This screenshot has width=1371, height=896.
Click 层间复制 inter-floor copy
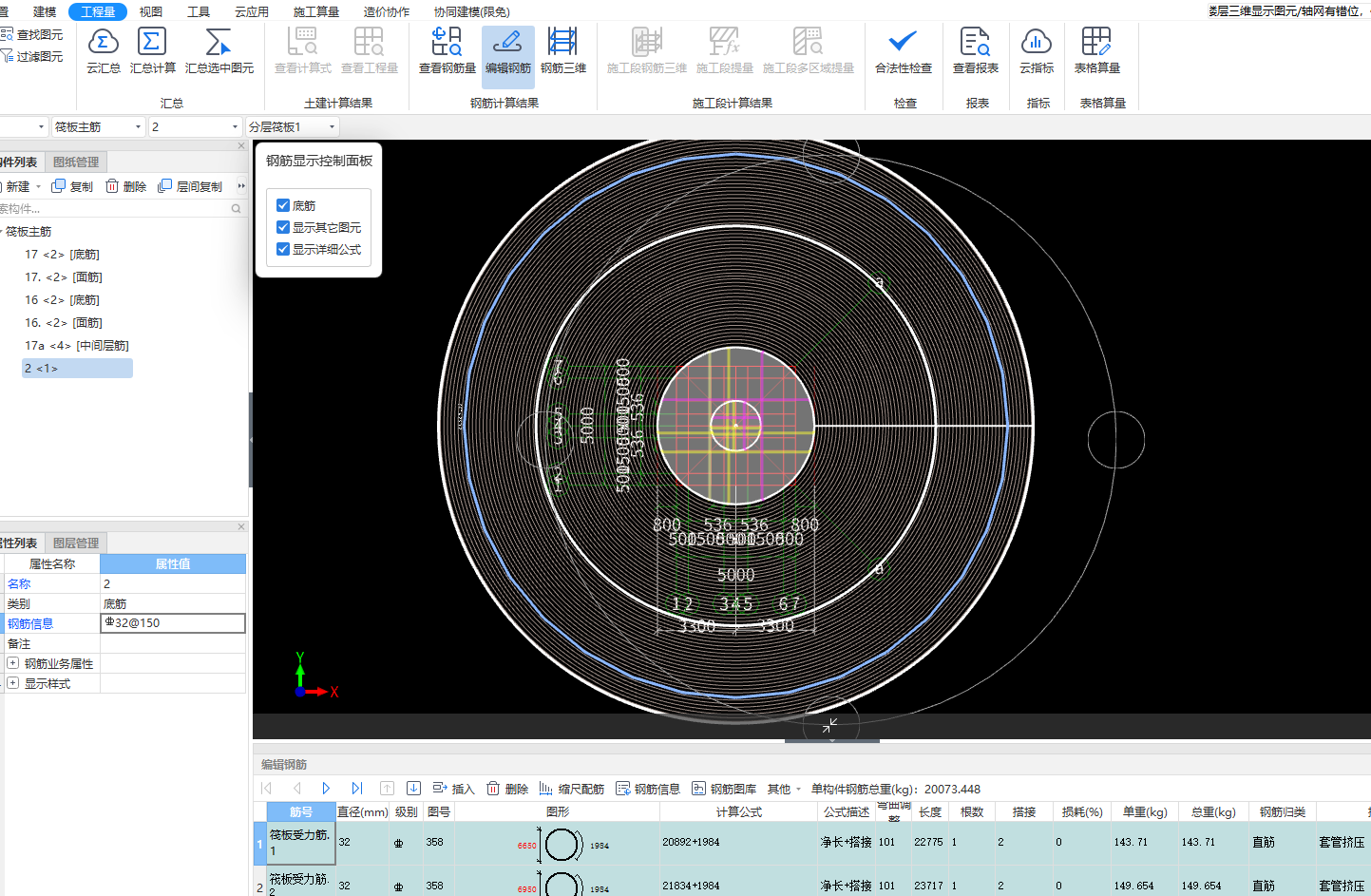pyautogui.click(x=190, y=186)
